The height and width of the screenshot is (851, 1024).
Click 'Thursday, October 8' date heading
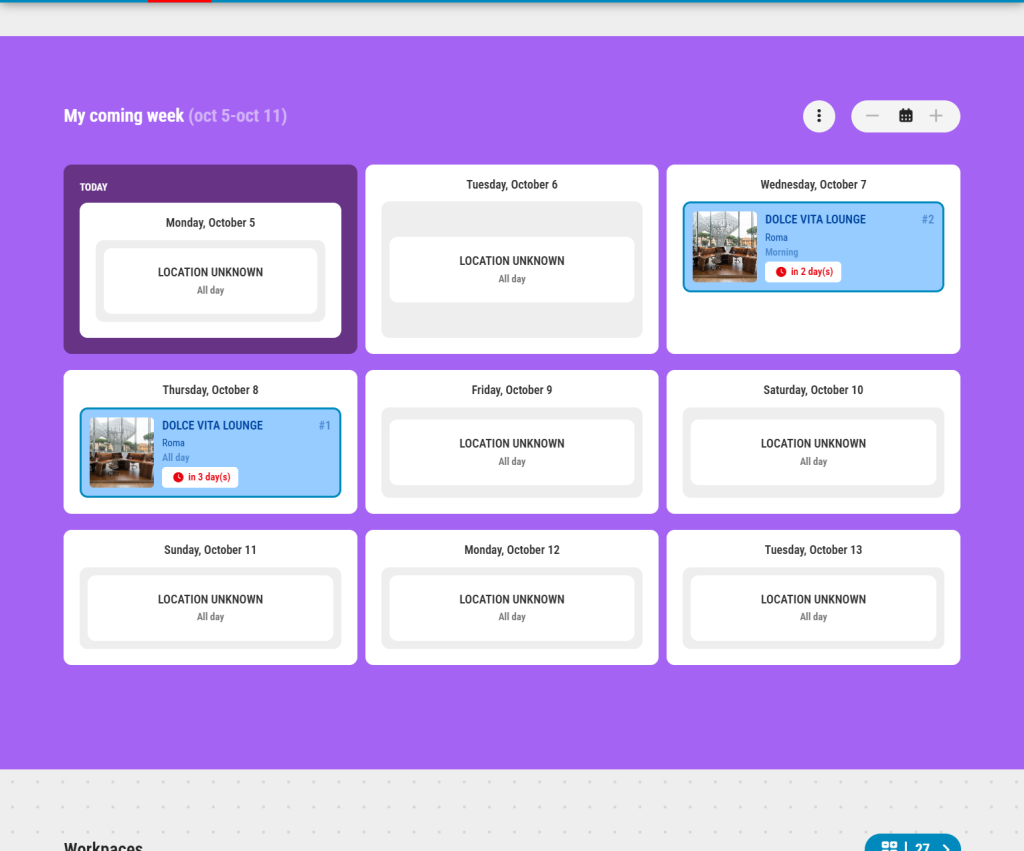[210, 390]
